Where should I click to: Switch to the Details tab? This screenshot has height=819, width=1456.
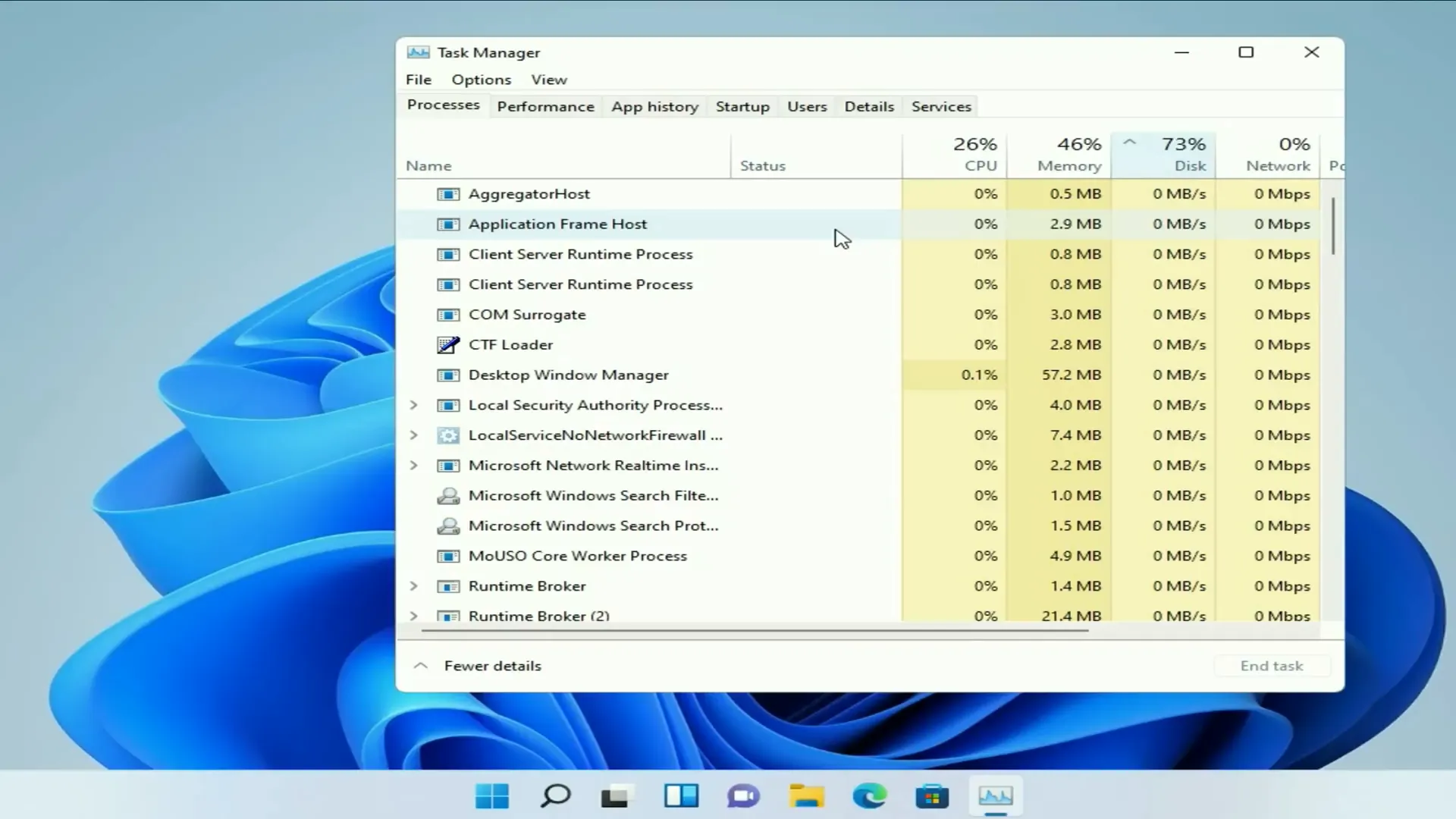pos(869,107)
